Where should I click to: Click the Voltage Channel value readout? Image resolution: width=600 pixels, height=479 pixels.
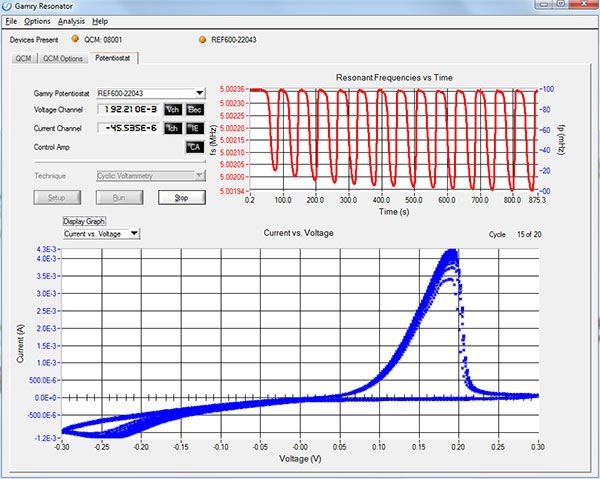tap(130, 109)
